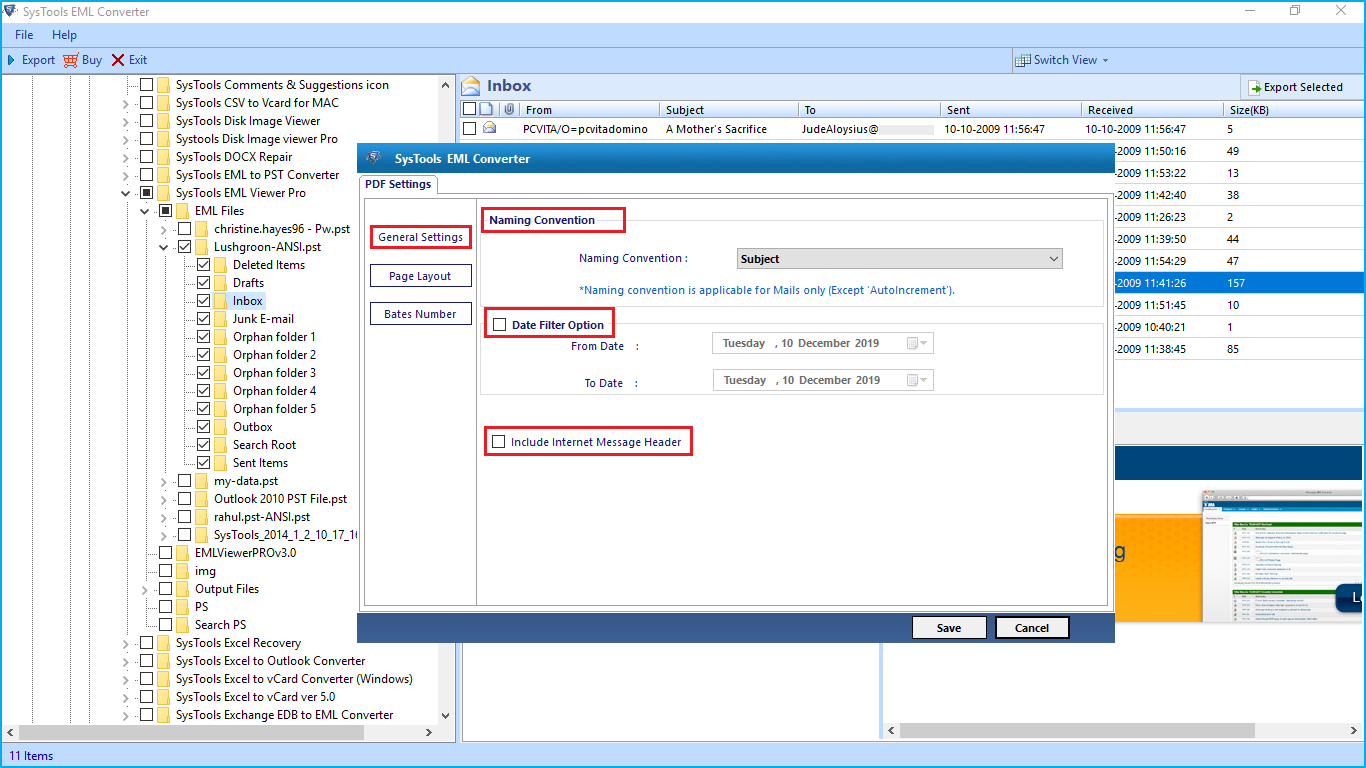
Task: Open Page Layout section
Action: [x=420, y=276]
